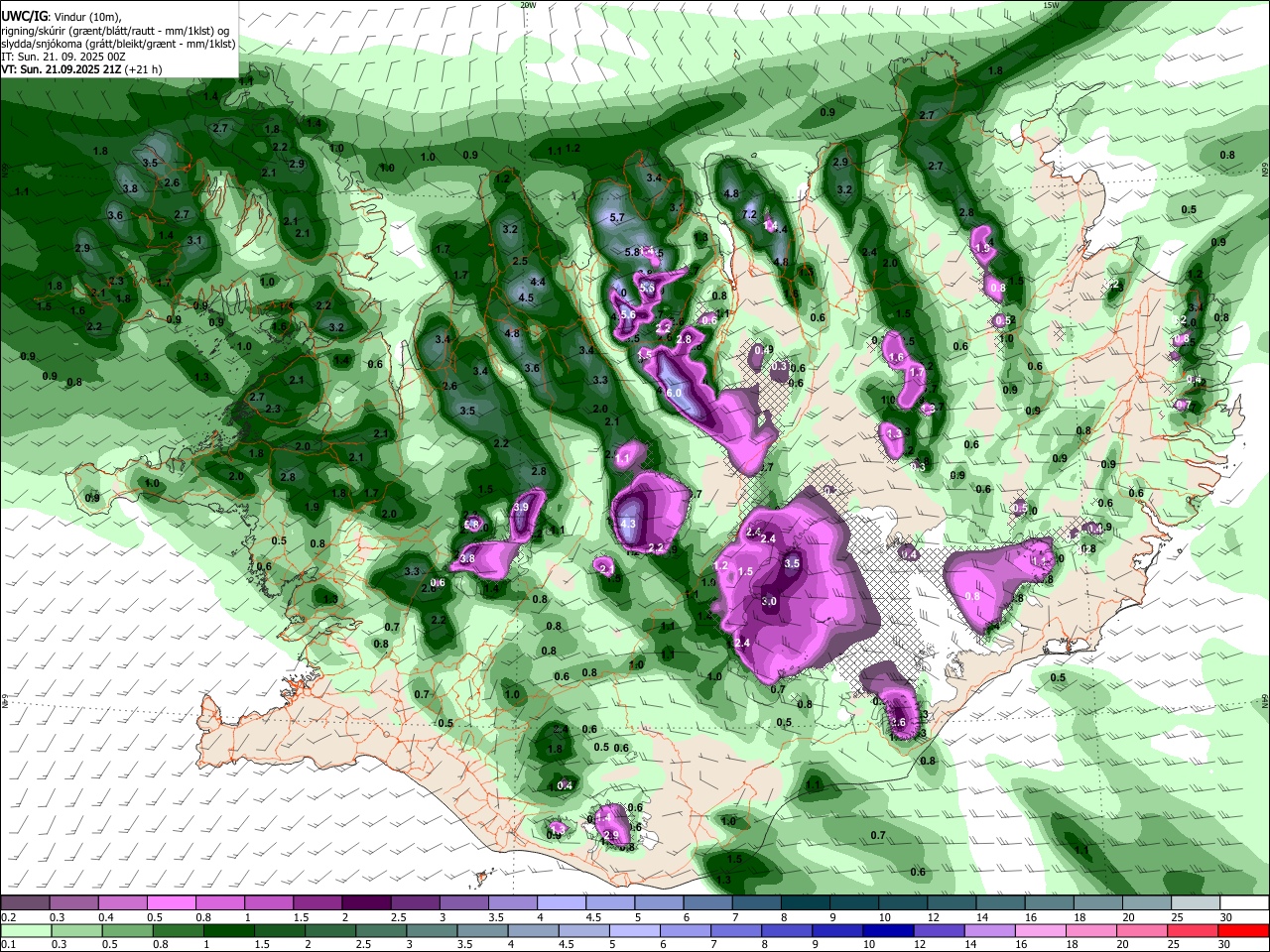The width and height of the screenshot is (1270, 952).
Task: Click the '3.0' value in the large purple area
Action: pyautogui.click(x=769, y=601)
